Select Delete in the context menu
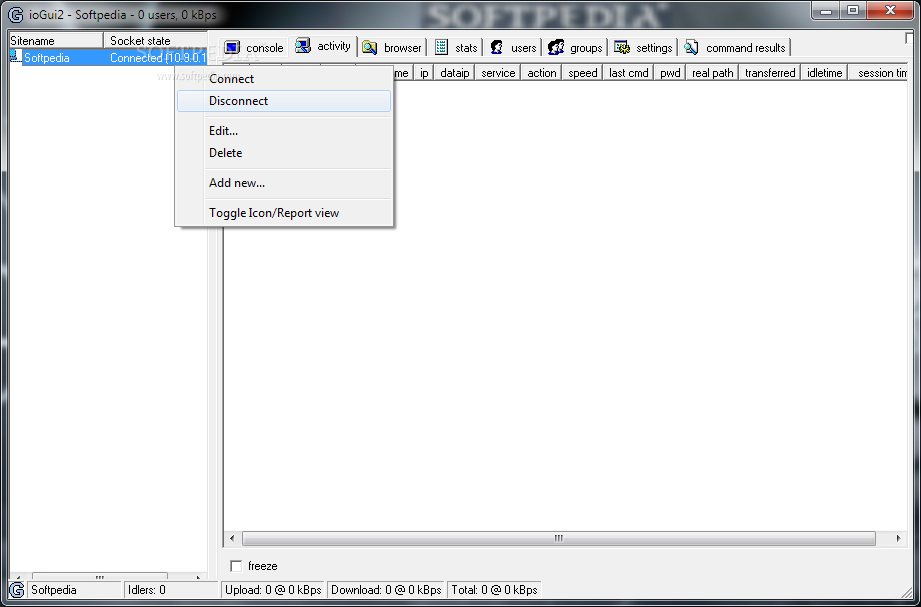Screen dimensions: 921x607 point(284,153)
